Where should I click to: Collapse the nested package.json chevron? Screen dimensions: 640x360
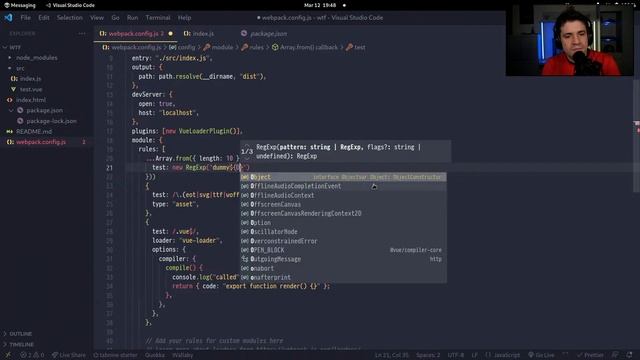(11, 110)
